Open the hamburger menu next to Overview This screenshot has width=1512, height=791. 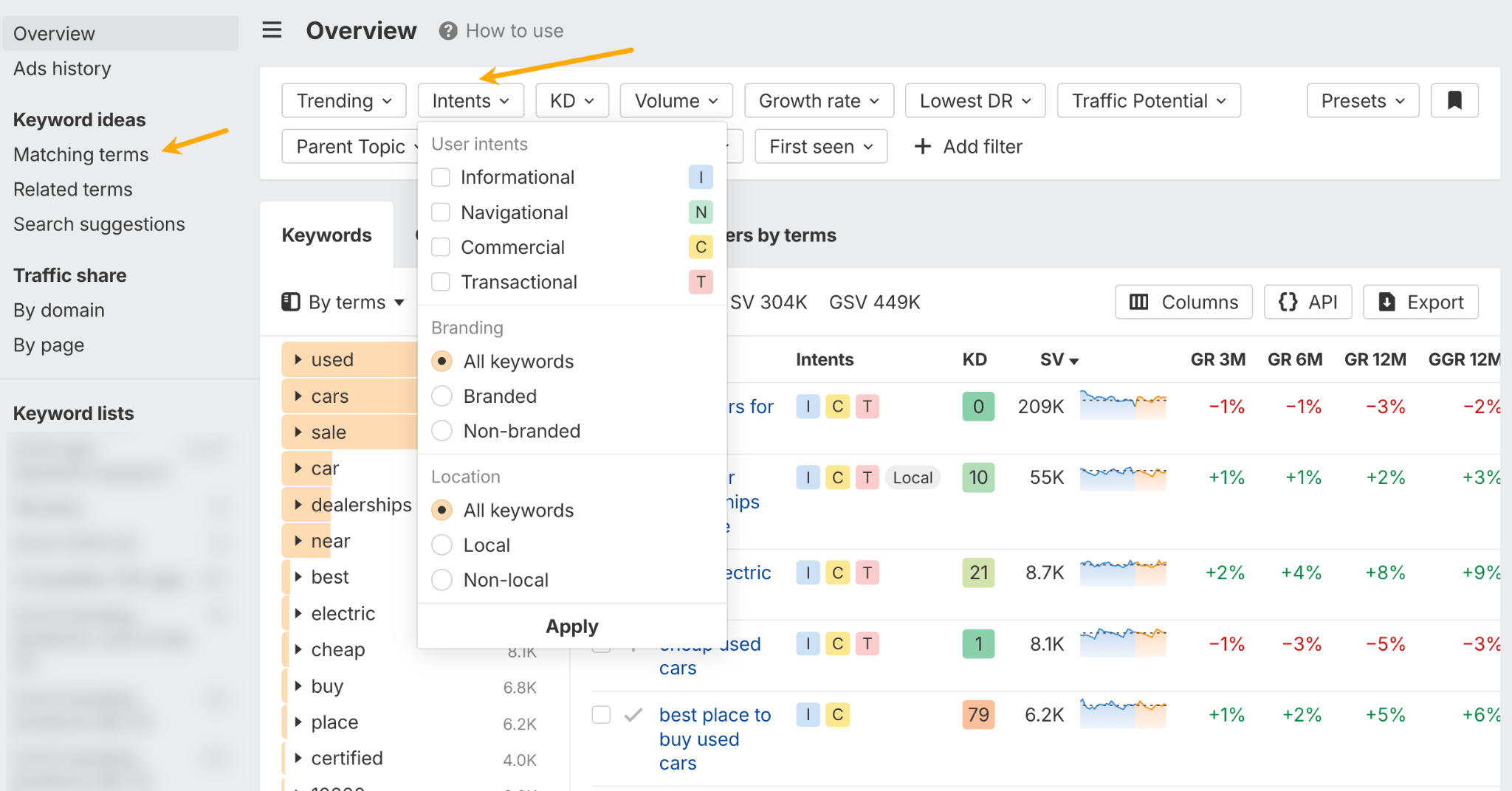(272, 30)
